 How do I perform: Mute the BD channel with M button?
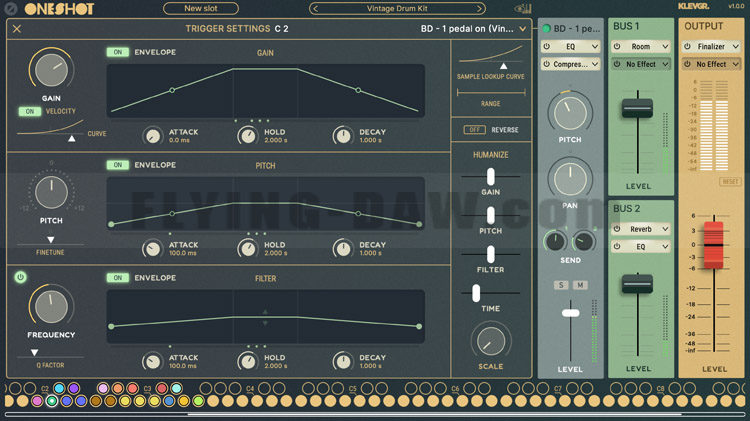click(580, 285)
